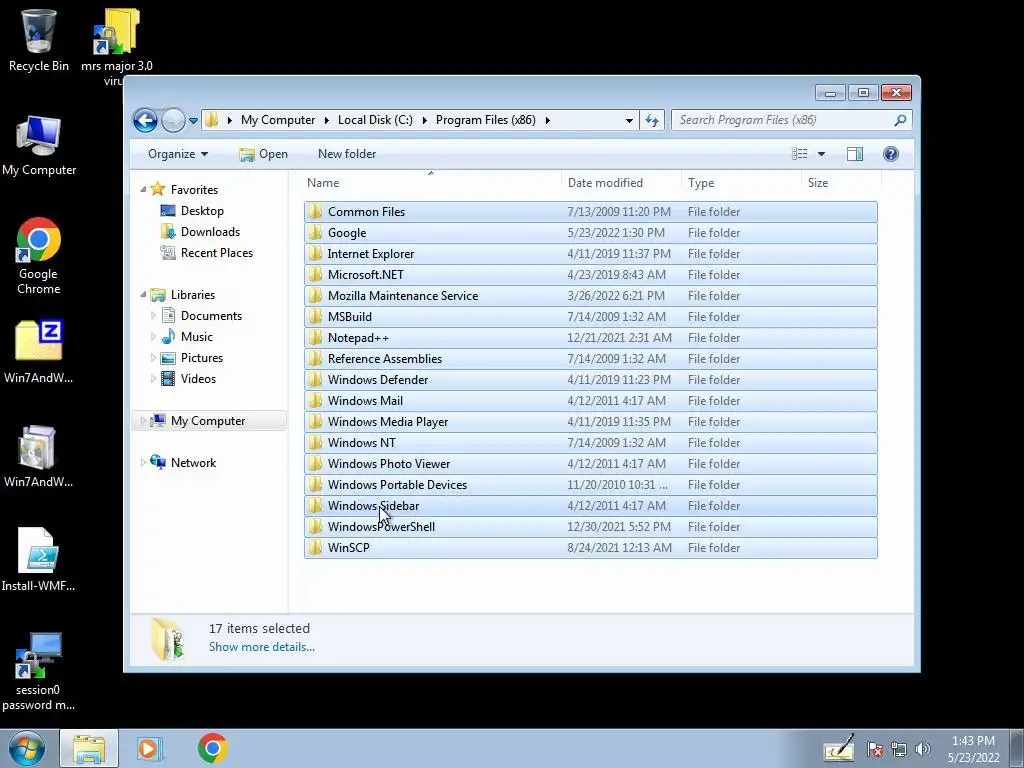This screenshot has width=1024, height=768.
Task: Open the Organize dropdown menu
Action: (178, 154)
